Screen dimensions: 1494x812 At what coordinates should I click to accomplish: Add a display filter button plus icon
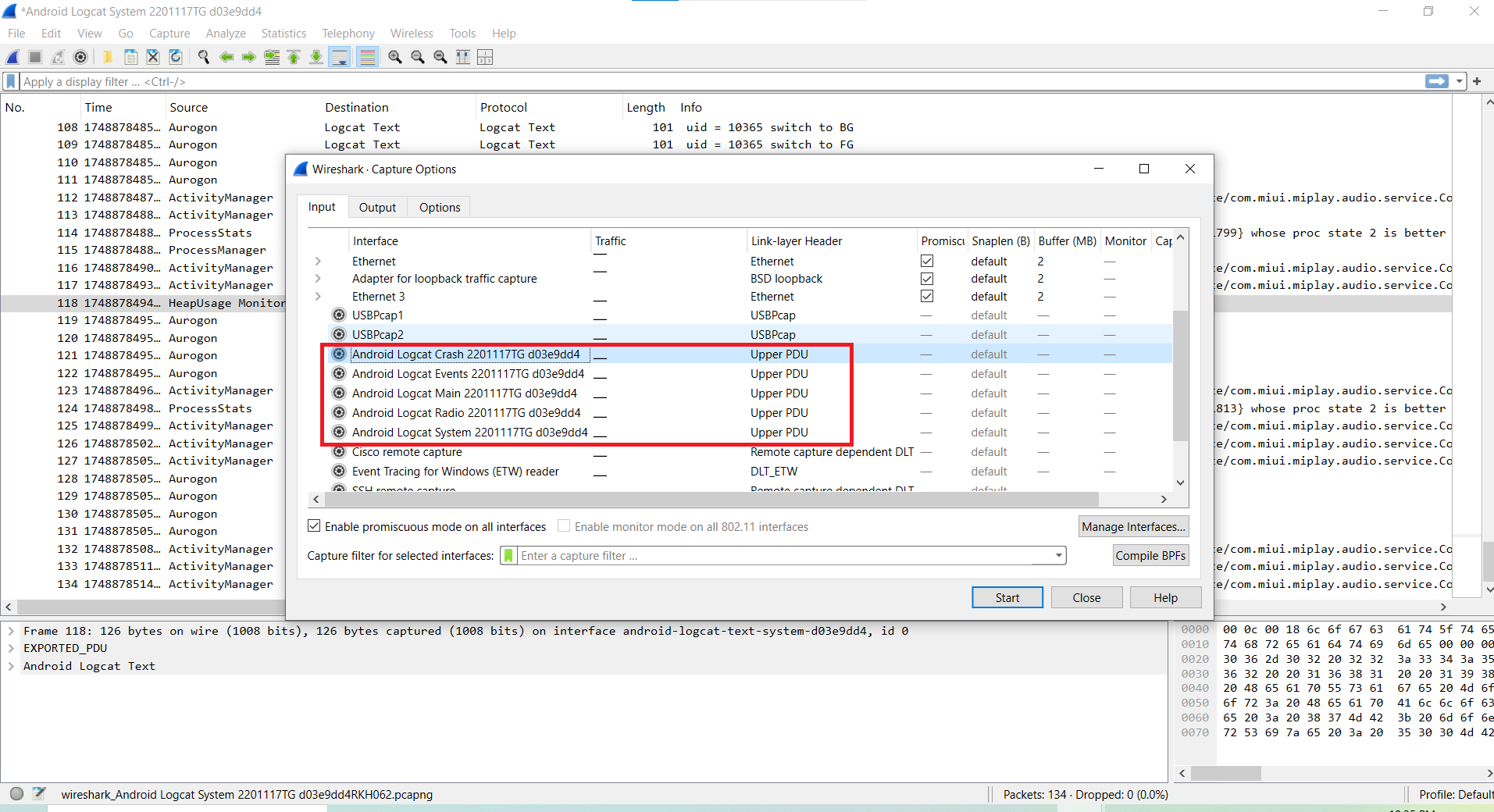click(1477, 81)
